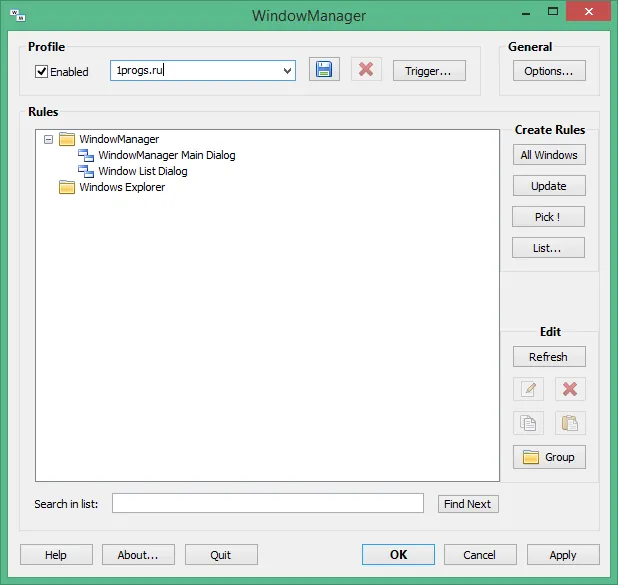The image size is (618, 585).
Task: Open Help
Action: point(56,555)
